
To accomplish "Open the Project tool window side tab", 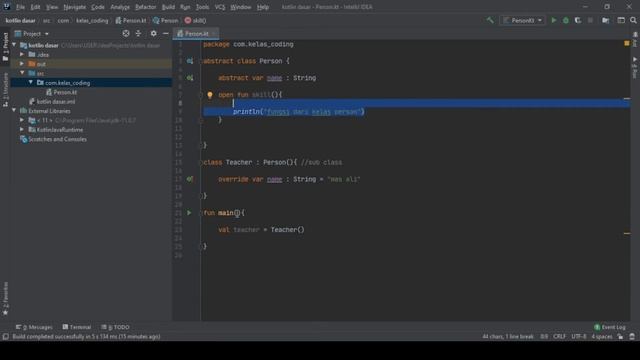I will coord(5,47).
